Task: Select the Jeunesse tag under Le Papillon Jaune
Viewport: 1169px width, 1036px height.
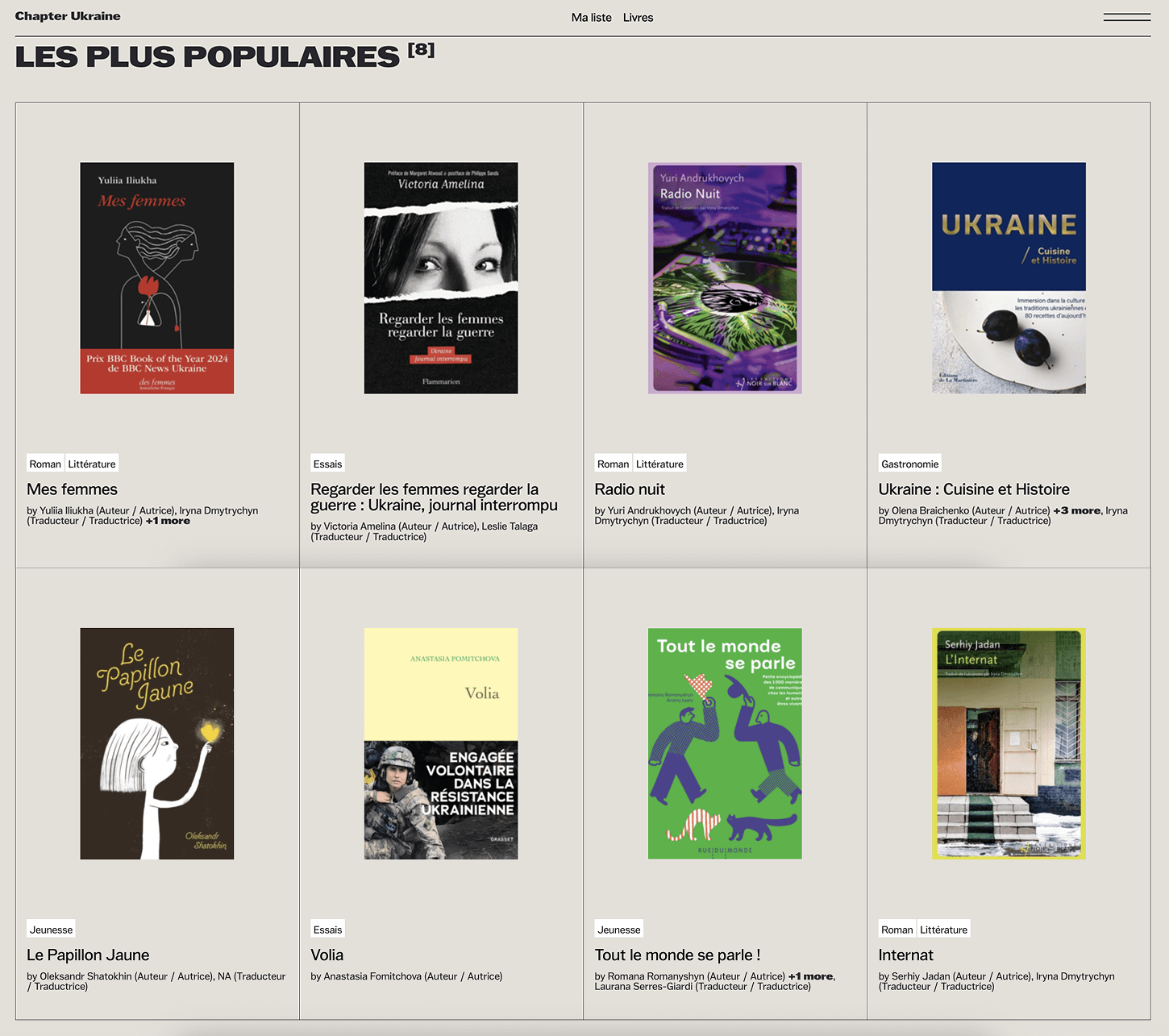Action: (51, 930)
